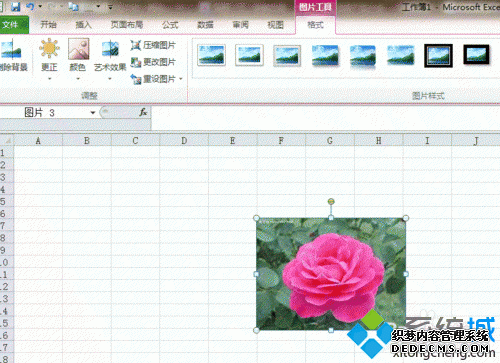Click the Save icon in quick access toolbar
This screenshot has height=363, width=500.
coord(15,7)
